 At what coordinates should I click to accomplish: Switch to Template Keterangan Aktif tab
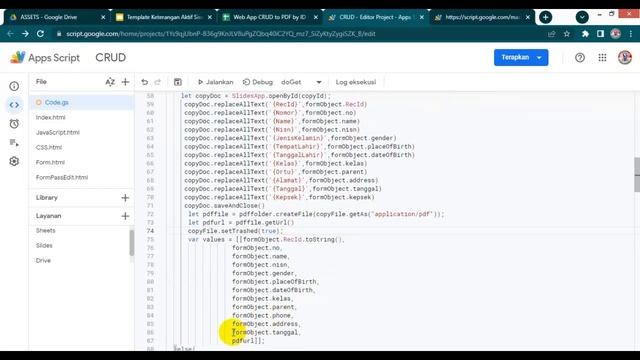pos(164,17)
